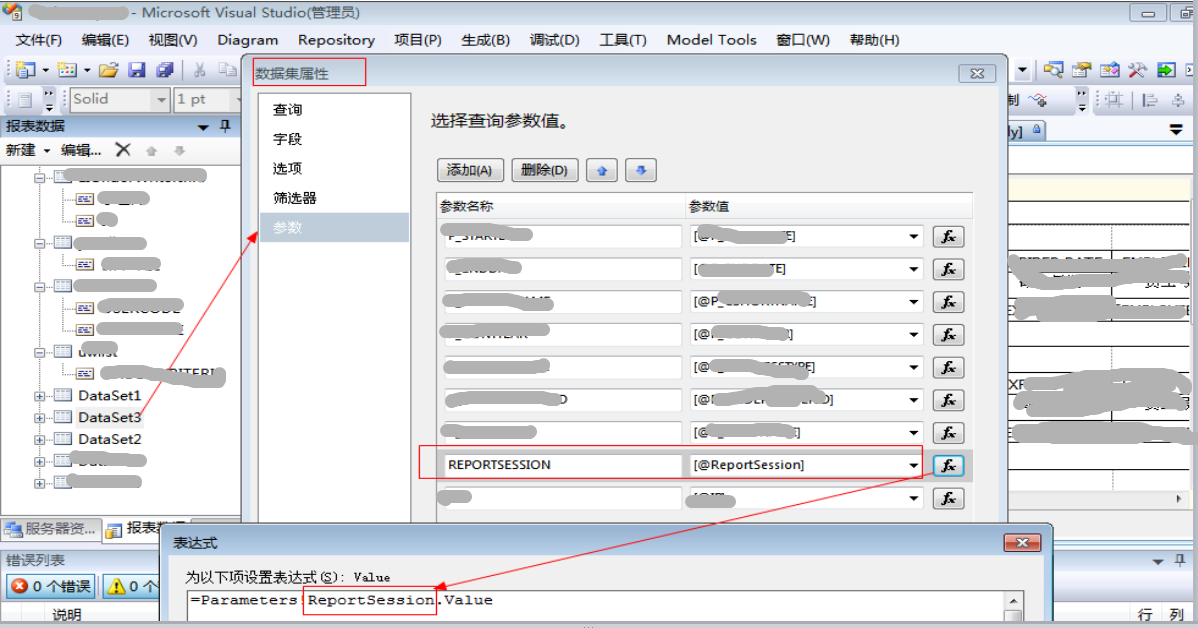
Task: Open the Repository menu
Action: point(336,40)
